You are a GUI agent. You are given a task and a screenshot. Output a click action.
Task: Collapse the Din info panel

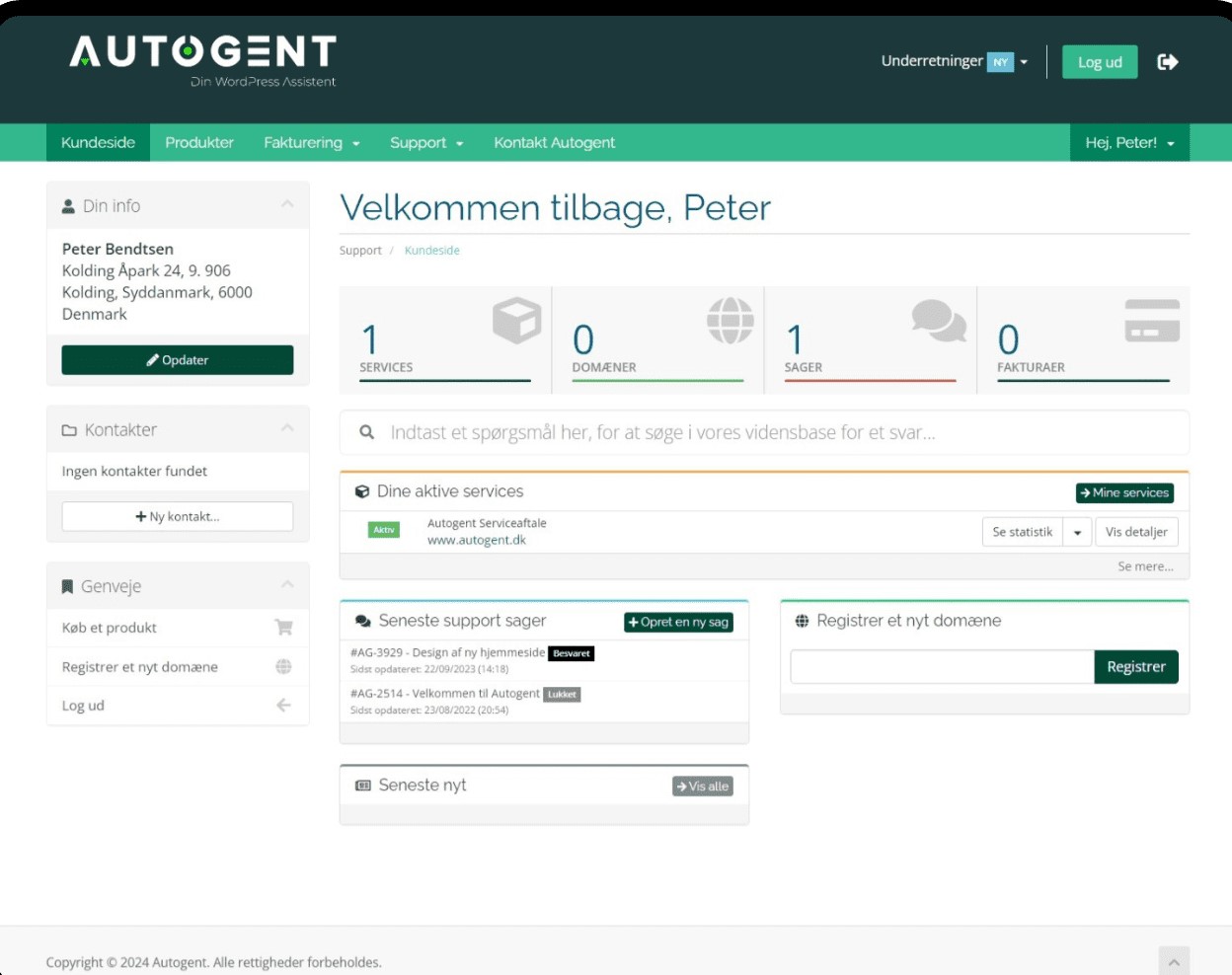pyautogui.click(x=287, y=204)
